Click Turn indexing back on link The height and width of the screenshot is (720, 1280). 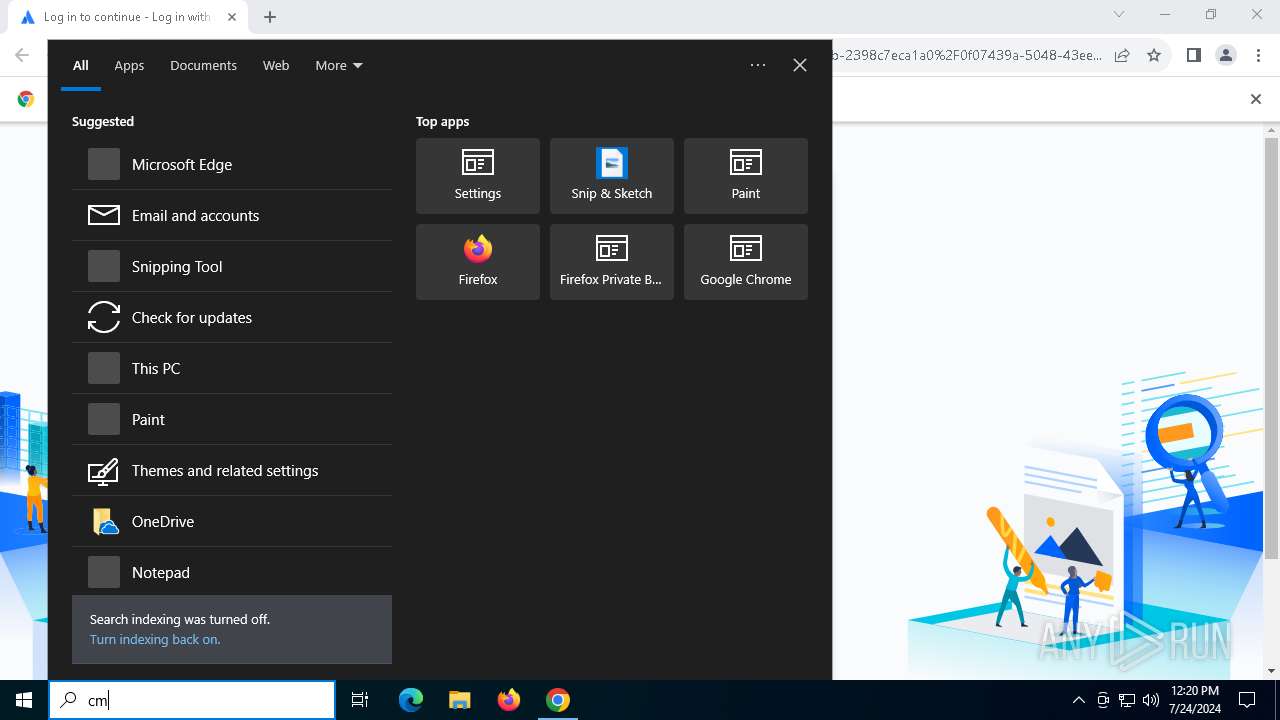click(155, 639)
